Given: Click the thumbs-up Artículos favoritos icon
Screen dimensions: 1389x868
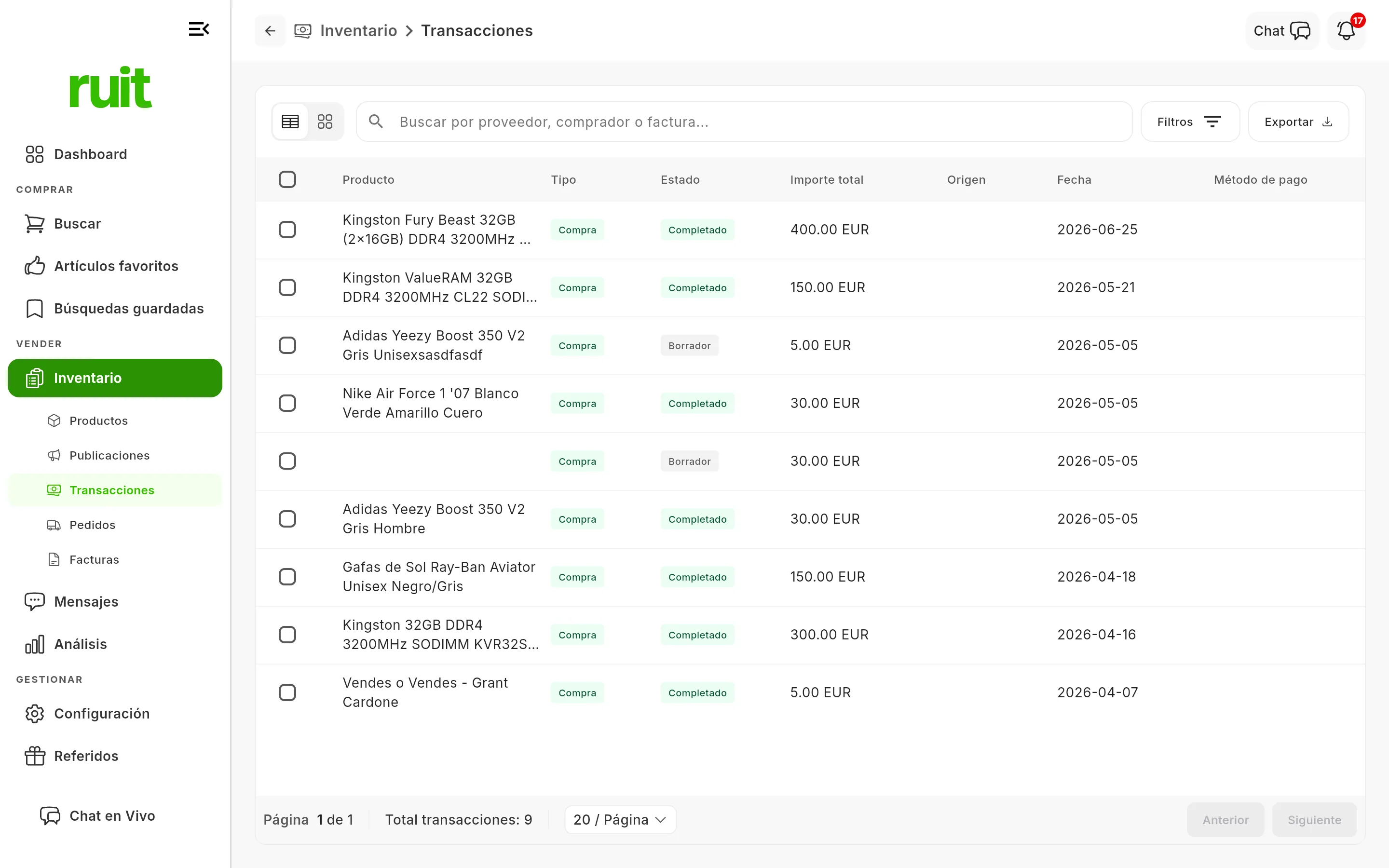Looking at the screenshot, I should tap(34, 266).
